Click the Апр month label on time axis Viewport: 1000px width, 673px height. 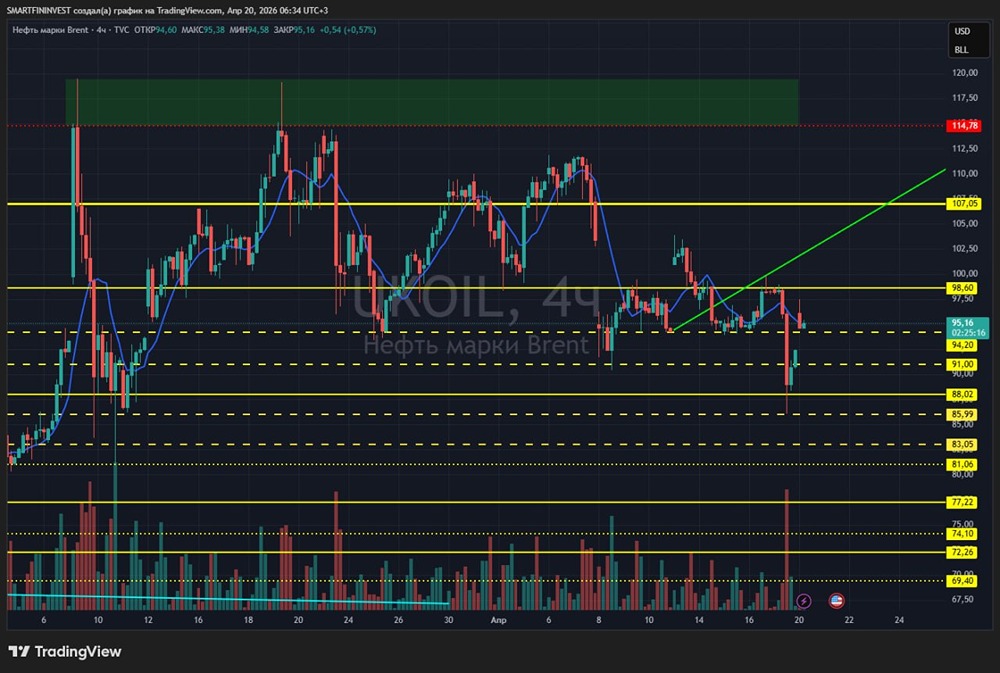tap(498, 620)
